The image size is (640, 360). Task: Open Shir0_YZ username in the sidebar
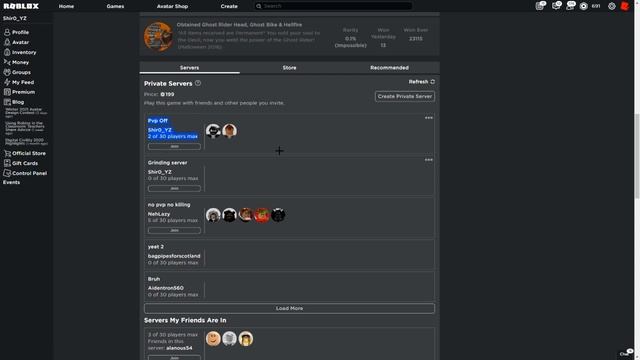(15, 18)
